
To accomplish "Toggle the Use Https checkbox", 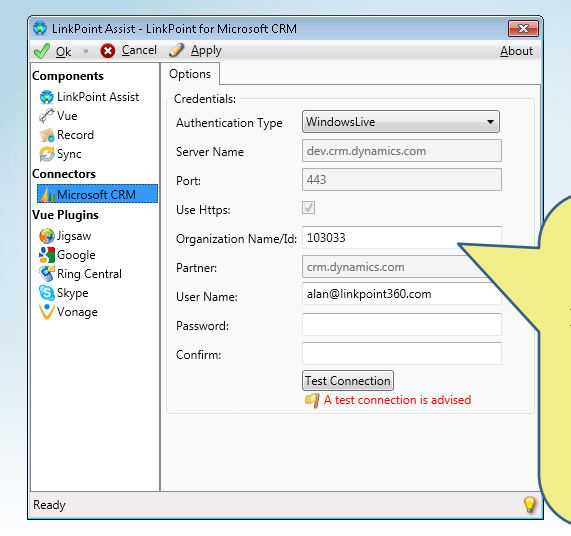I will point(308,208).
